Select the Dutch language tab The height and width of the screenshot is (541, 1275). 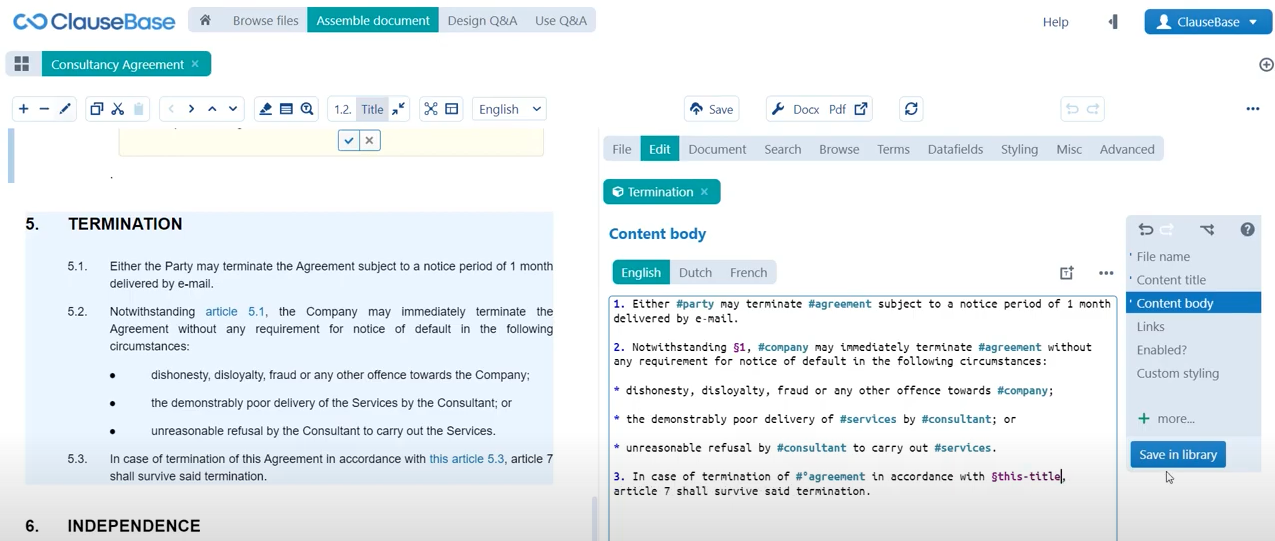pyautogui.click(x=695, y=272)
